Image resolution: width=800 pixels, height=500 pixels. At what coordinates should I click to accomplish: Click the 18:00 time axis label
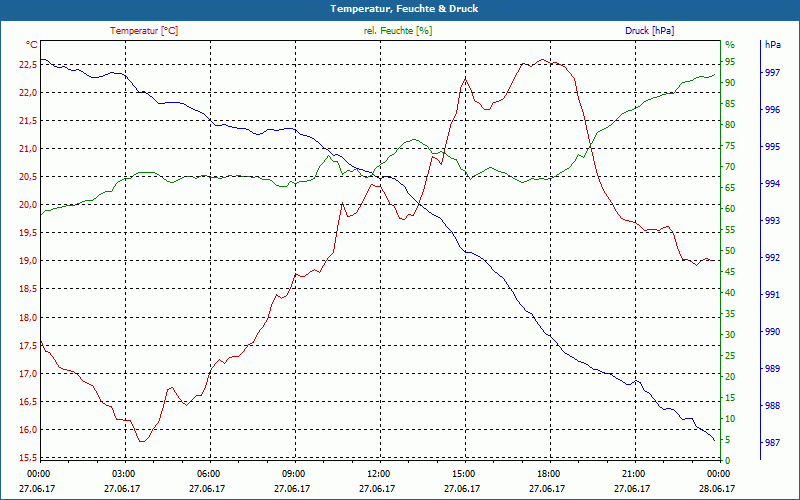click(548, 473)
